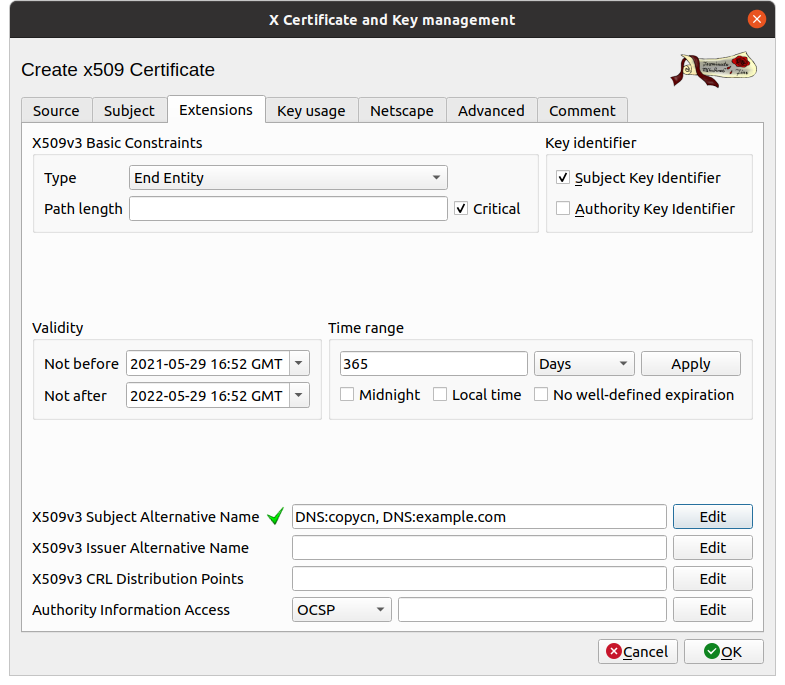Toggle the Critical checkbox
The image size is (785, 685).
coord(461,209)
